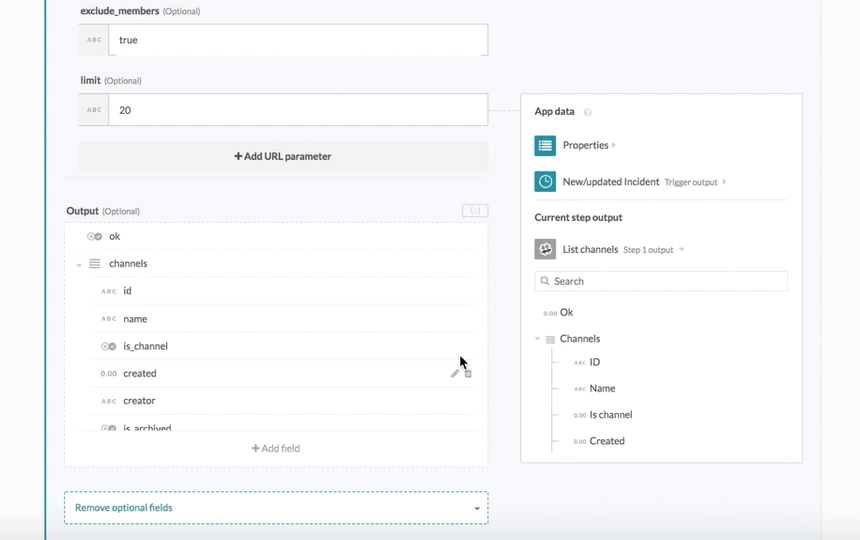
Task: Click the creator output field row
Action: tap(283, 401)
